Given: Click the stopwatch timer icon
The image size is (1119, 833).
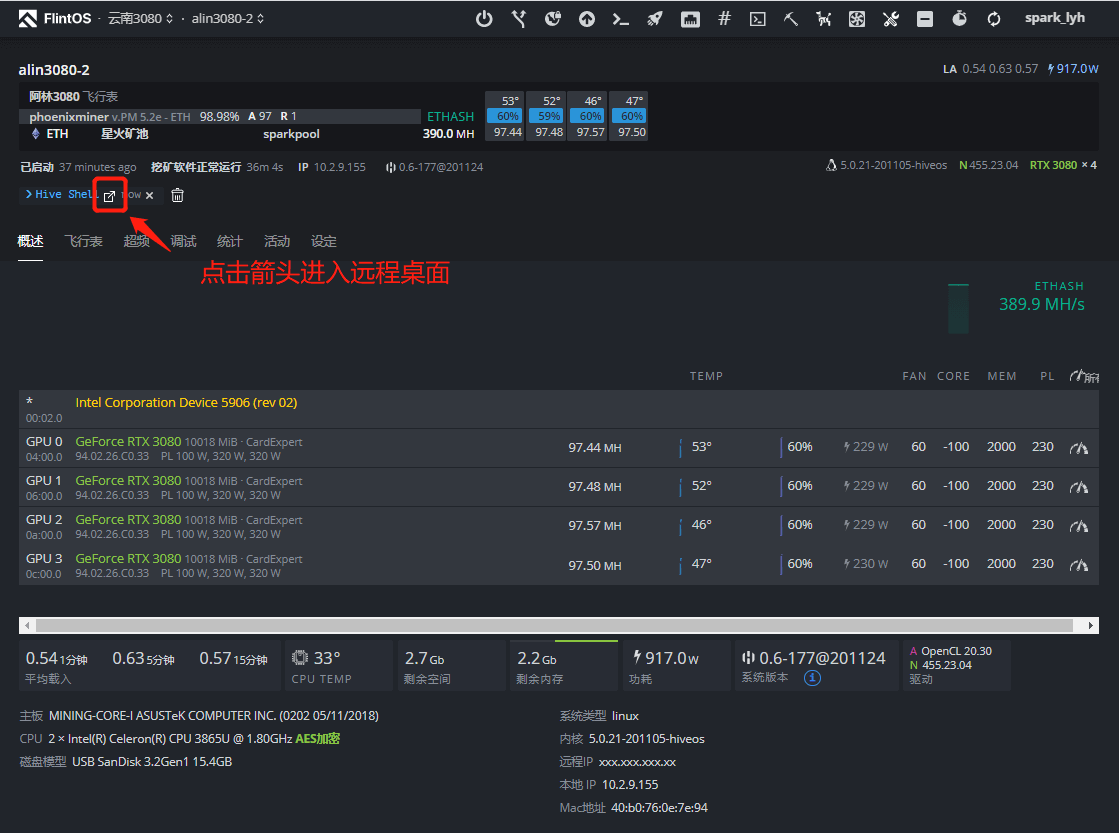Looking at the screenshot, I should click(x=958, y=18).
